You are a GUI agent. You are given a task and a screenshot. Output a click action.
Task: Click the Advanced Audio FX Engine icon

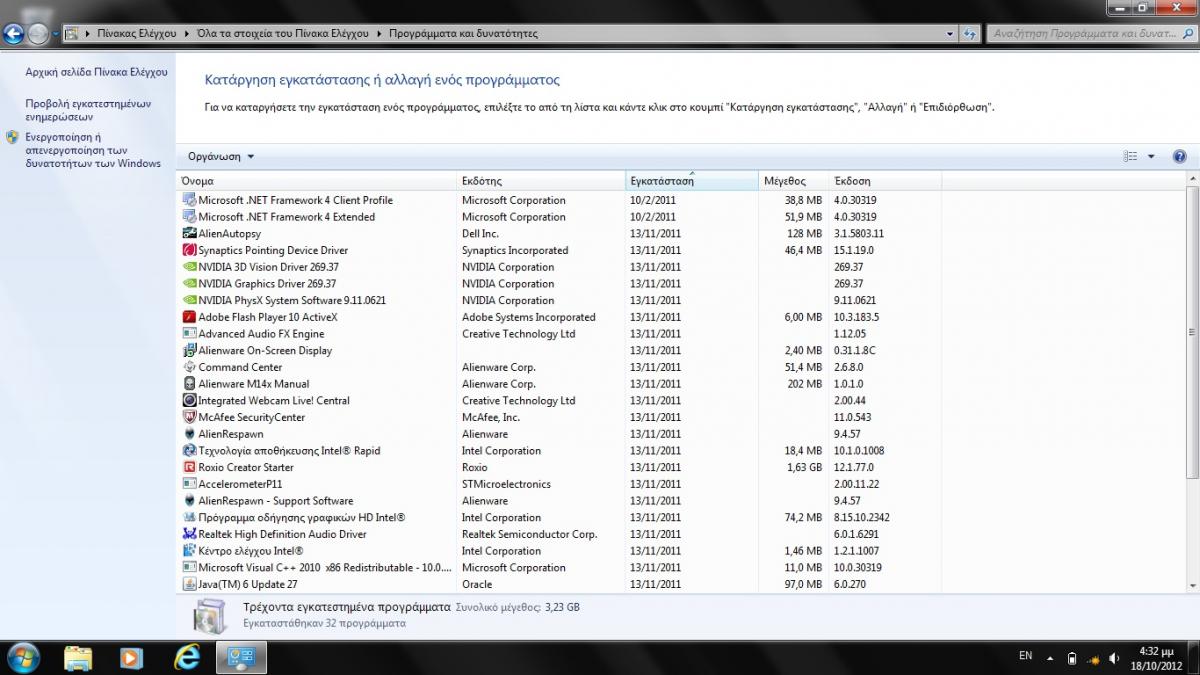click(190, 334)
